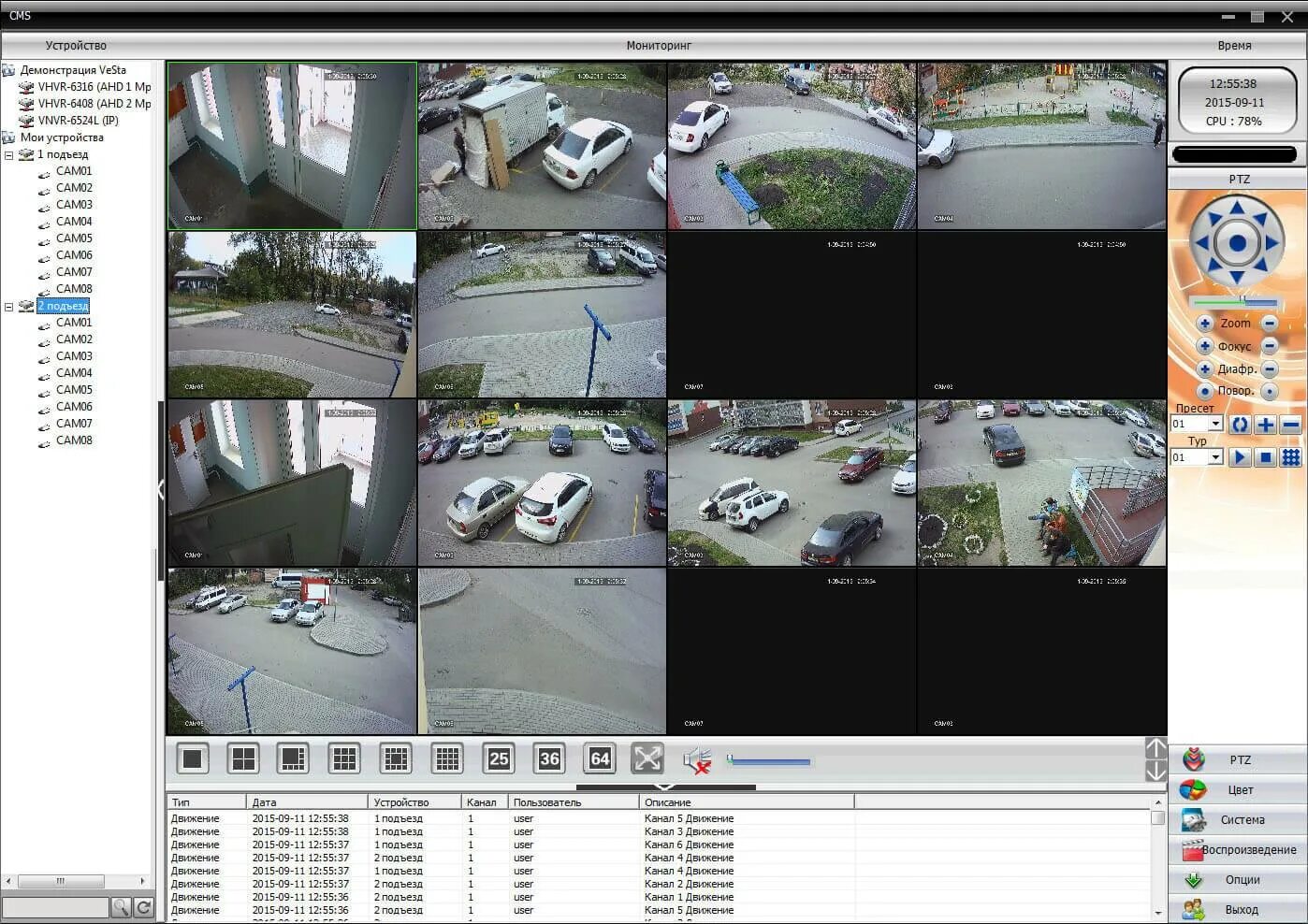Close iris with Диафр. minus button
The height and width of the screenshot is (924, 1308).
1270,368
